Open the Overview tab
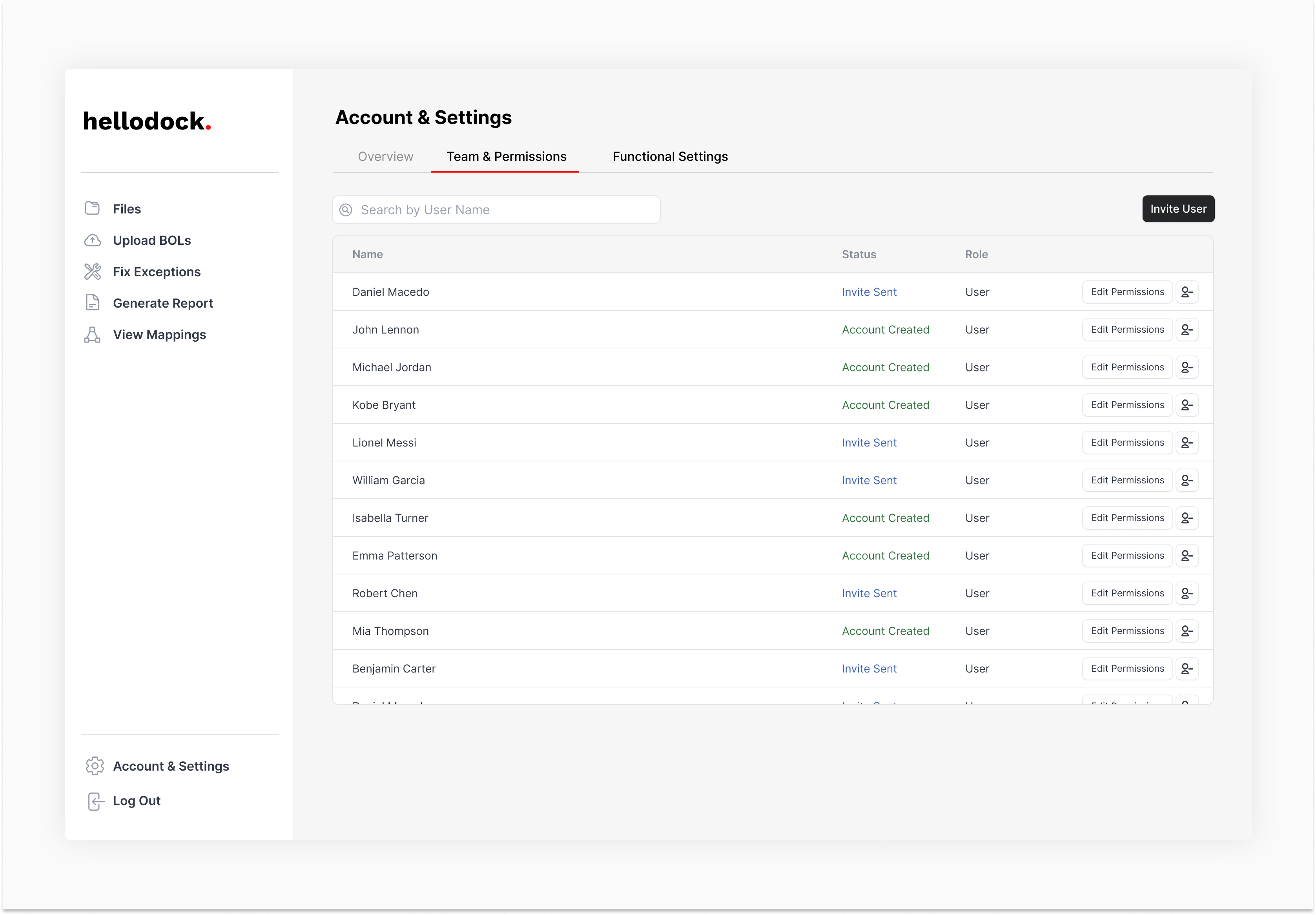This screenshot has width=1316, height=915. coord(385,157)
